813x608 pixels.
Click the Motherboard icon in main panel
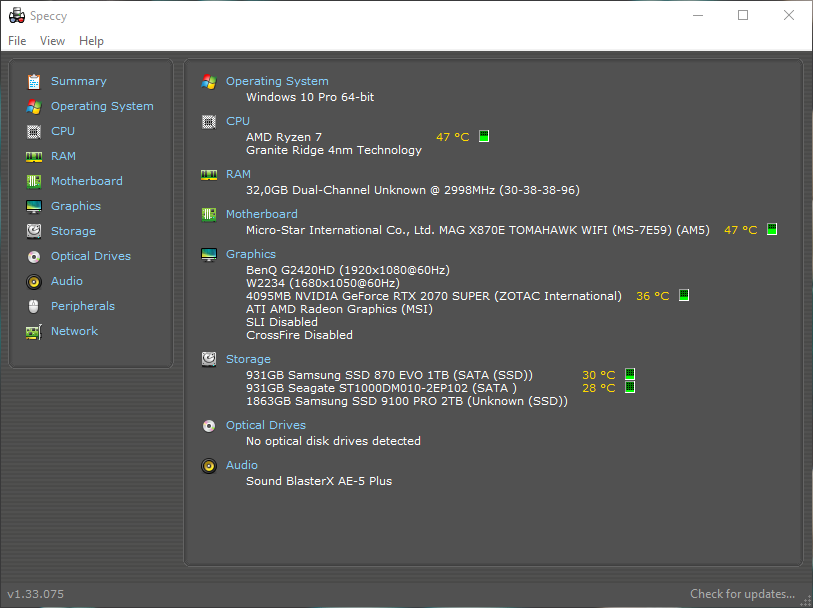[209, 214]
